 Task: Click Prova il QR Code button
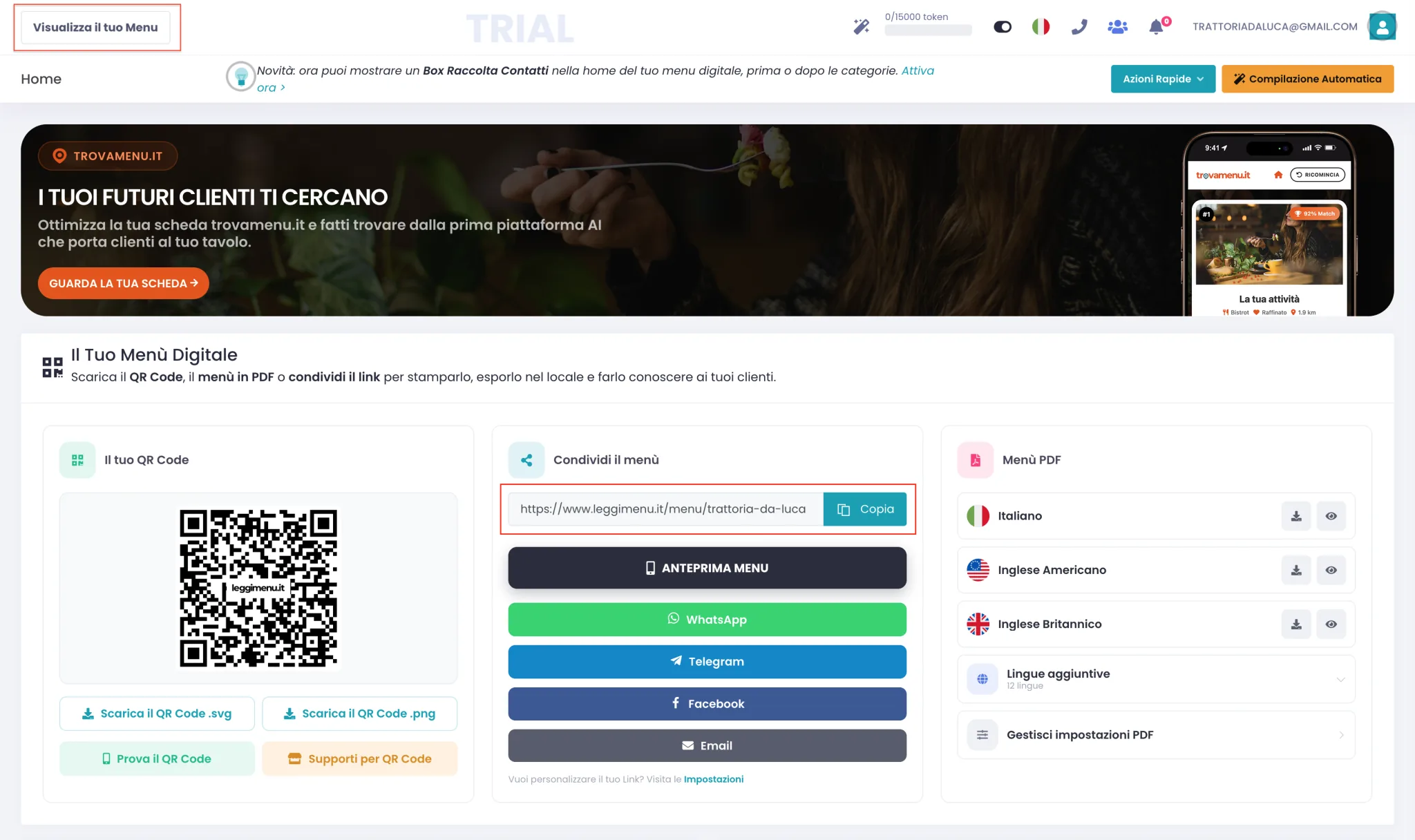(x=157, y=758)
